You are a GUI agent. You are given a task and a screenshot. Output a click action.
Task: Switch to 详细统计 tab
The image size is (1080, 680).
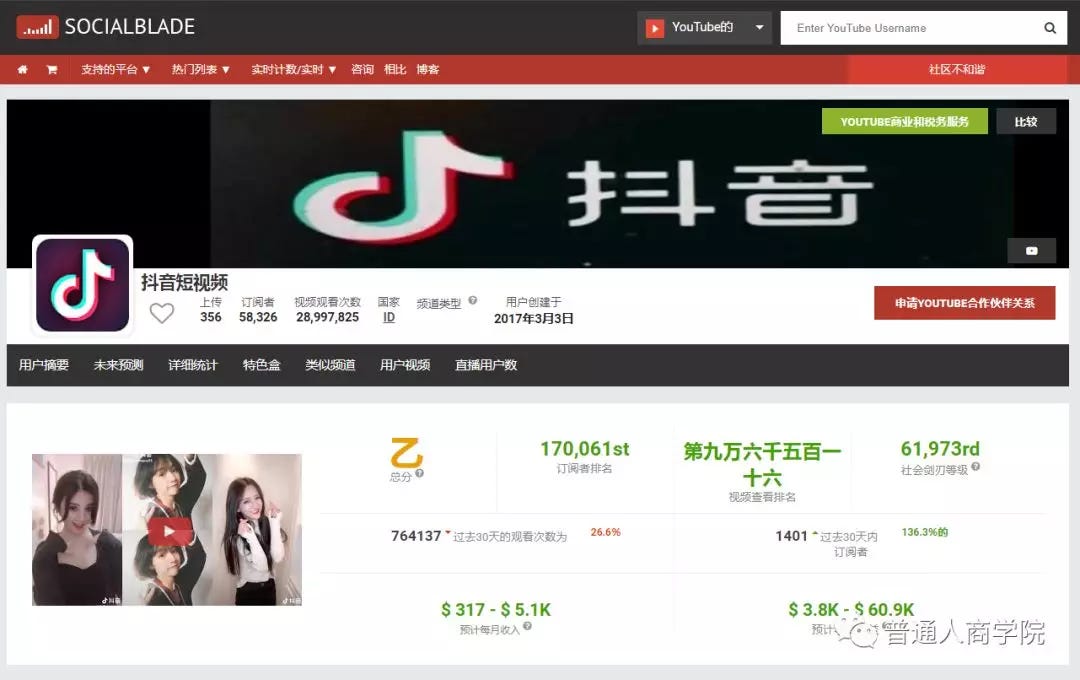coord(193,365)
